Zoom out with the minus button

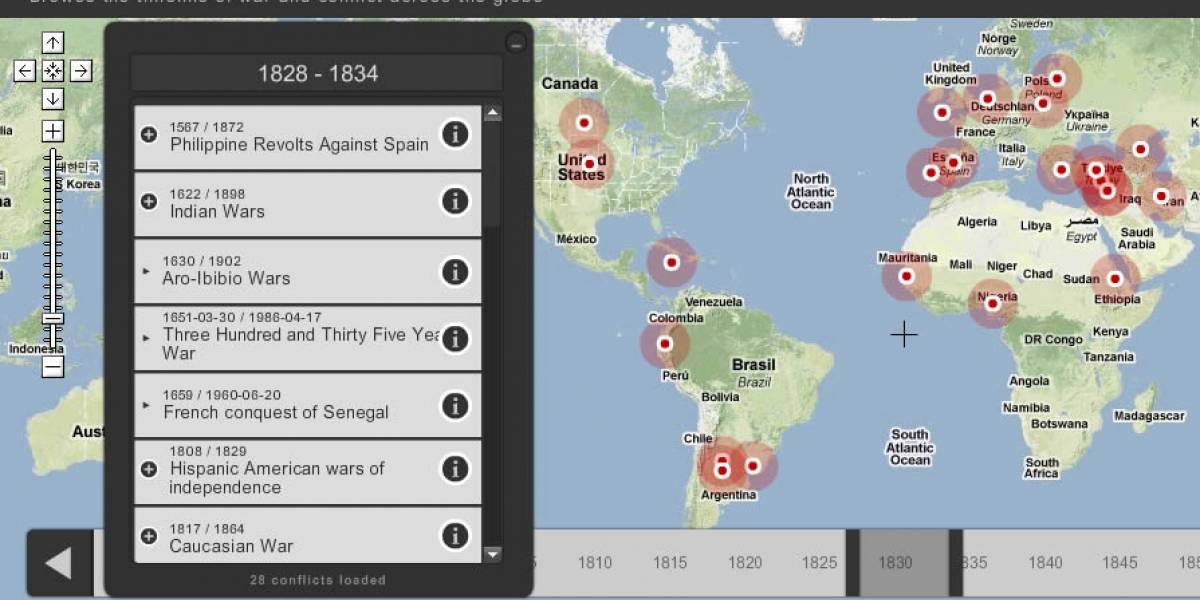[53, 367]
